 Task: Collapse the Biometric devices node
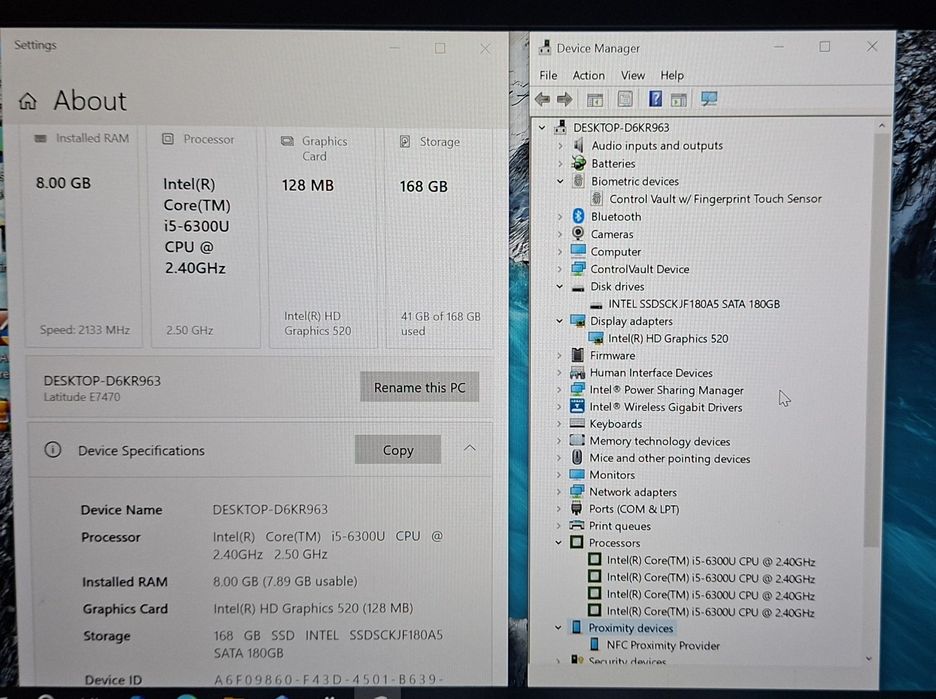click(560, 181)
